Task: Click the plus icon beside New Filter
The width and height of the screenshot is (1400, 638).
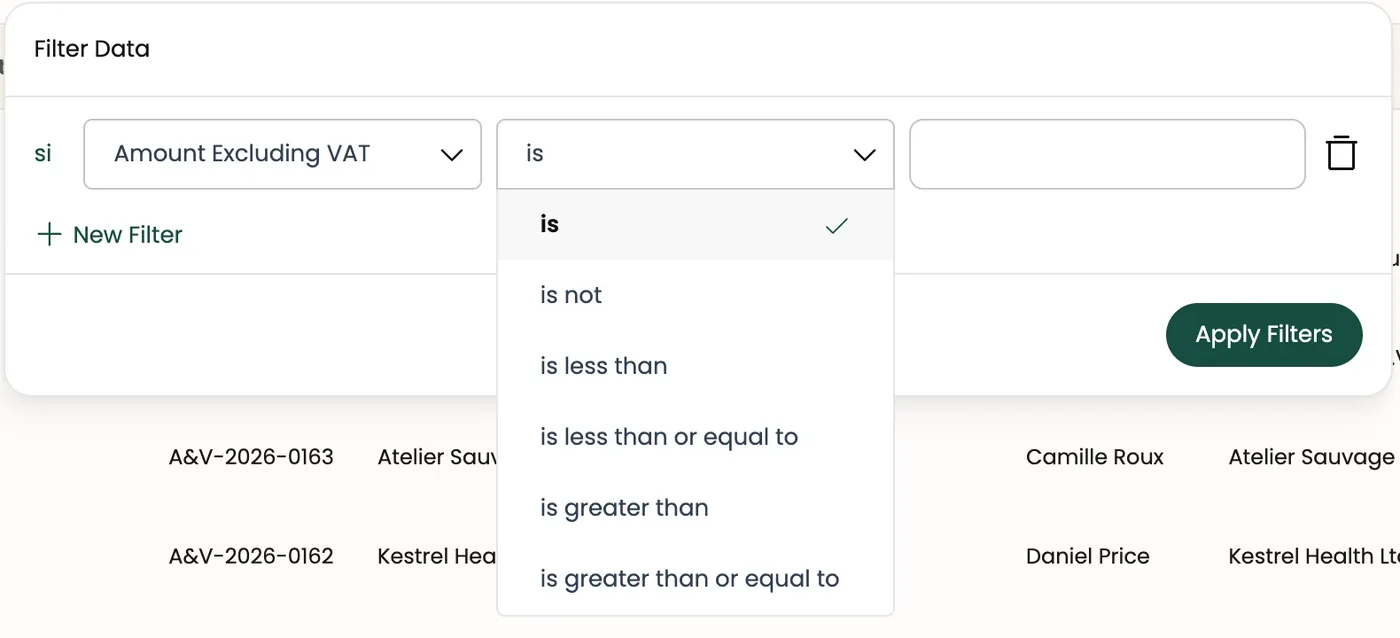Action: coord(48,235)
